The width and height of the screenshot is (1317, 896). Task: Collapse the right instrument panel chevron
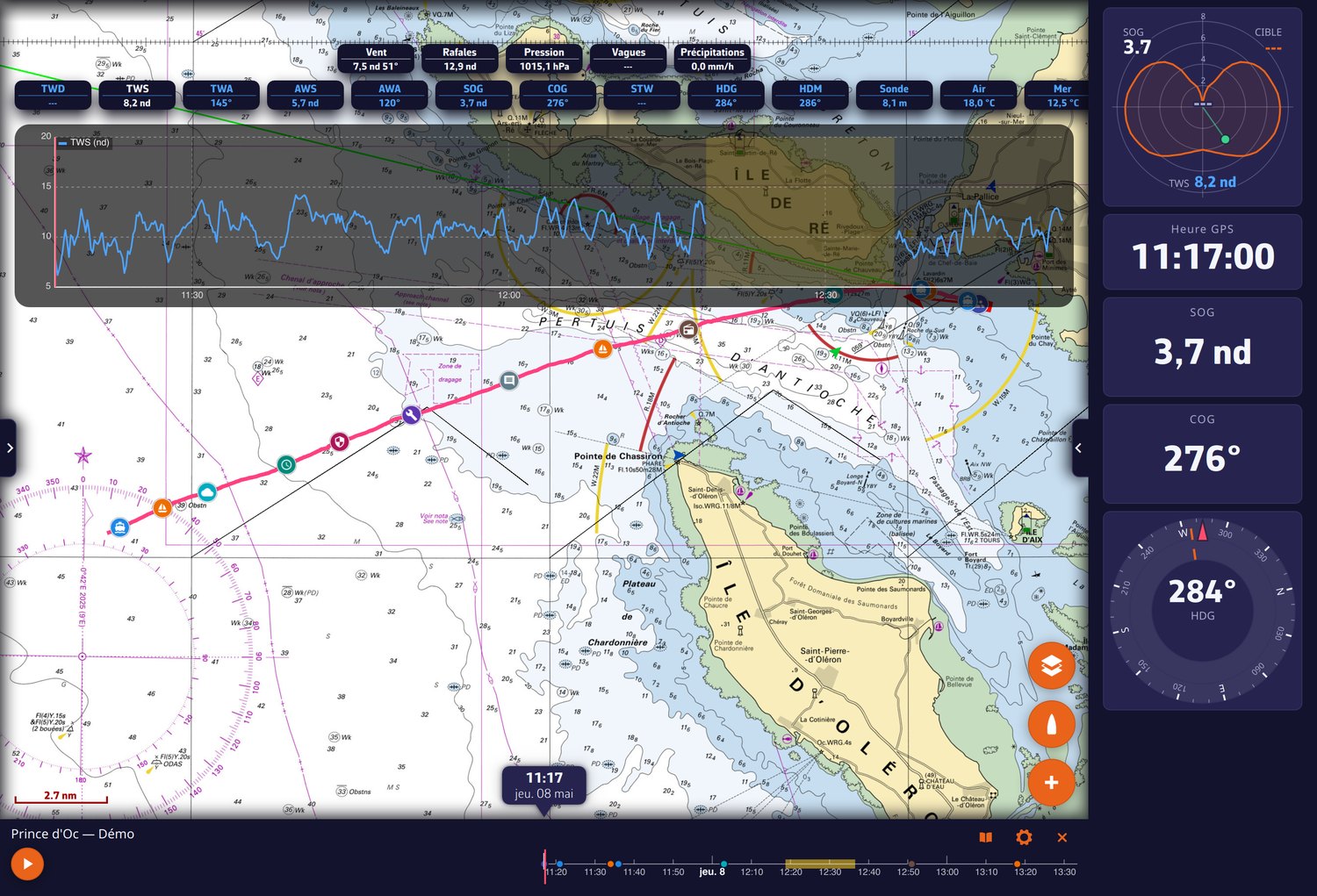coord(1079,448)
